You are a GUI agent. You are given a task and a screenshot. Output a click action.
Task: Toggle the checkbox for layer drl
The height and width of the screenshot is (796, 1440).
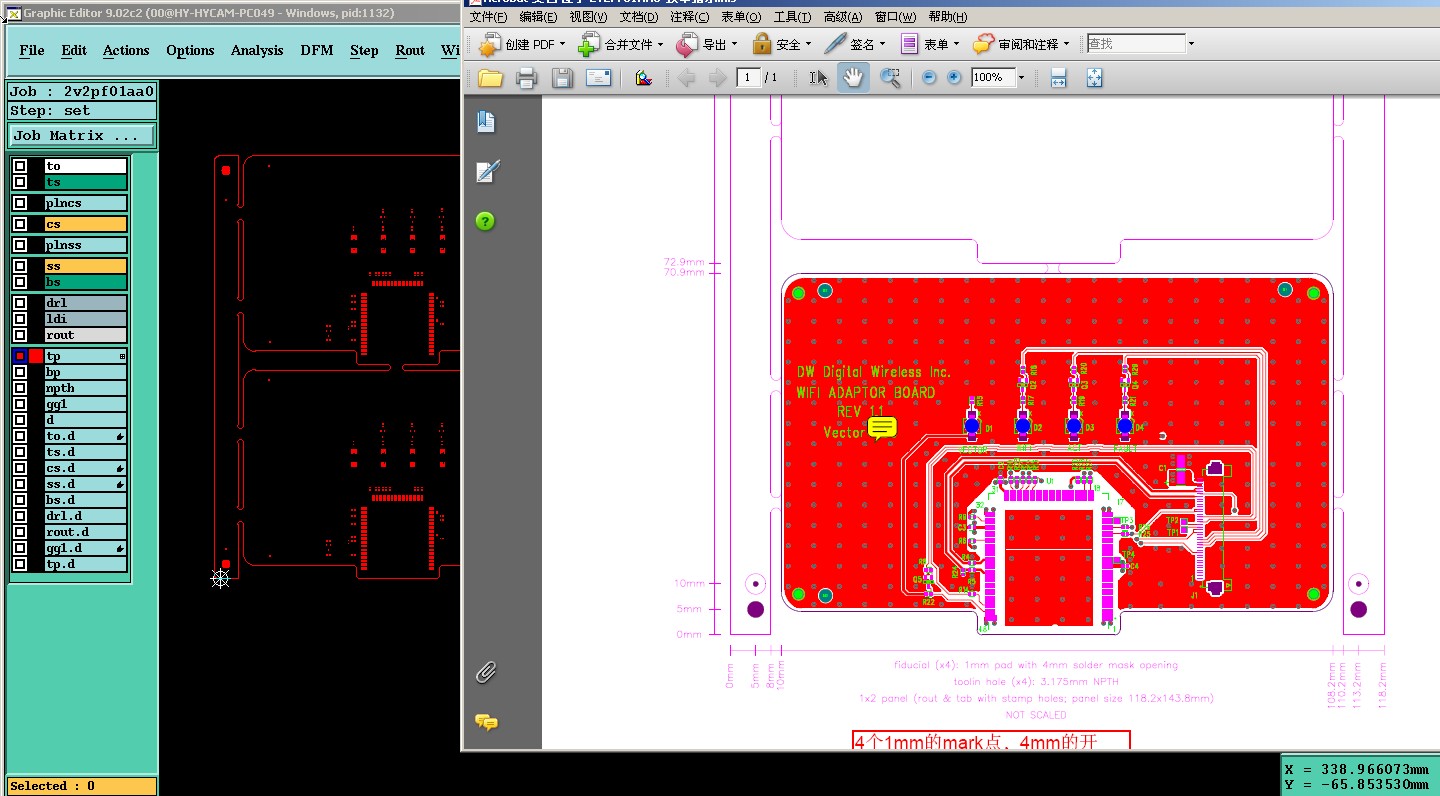click(x=20, y=303)
